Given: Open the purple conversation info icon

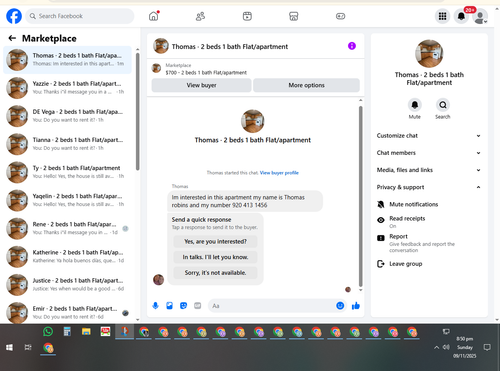Looking at the screenshot, I should (352, 46).
